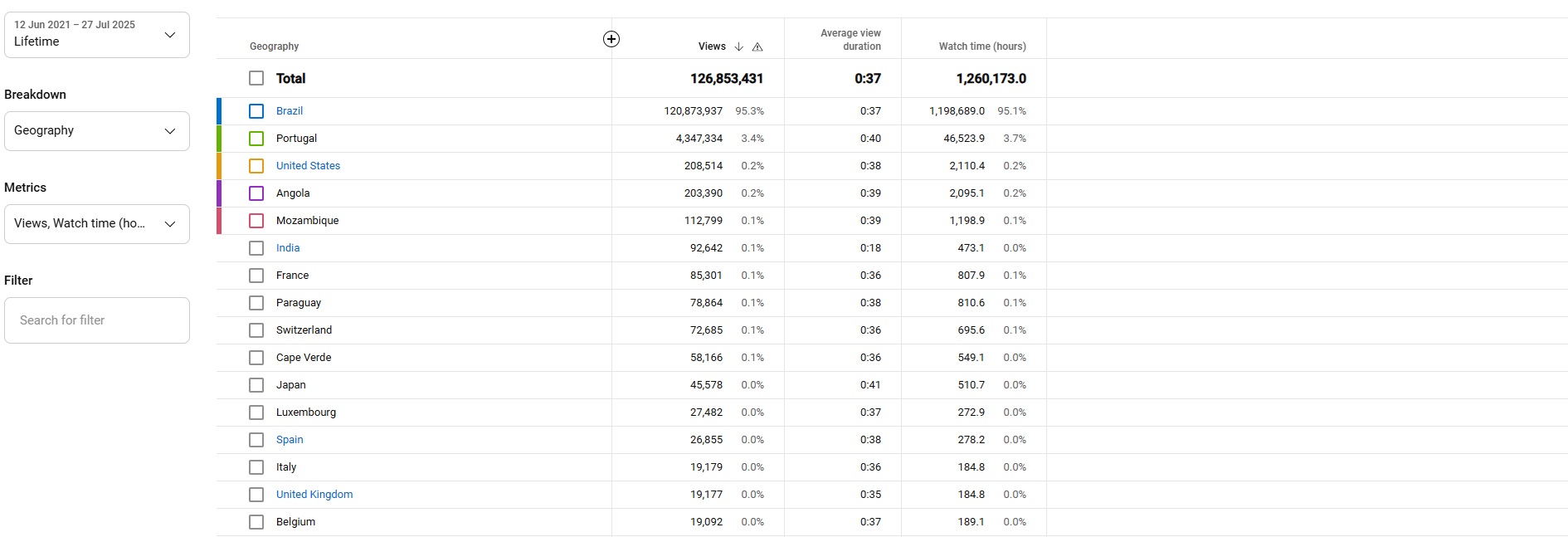
Task: Focus the Search for filter field
Action: pyautogui.click(x=97, y=320)
